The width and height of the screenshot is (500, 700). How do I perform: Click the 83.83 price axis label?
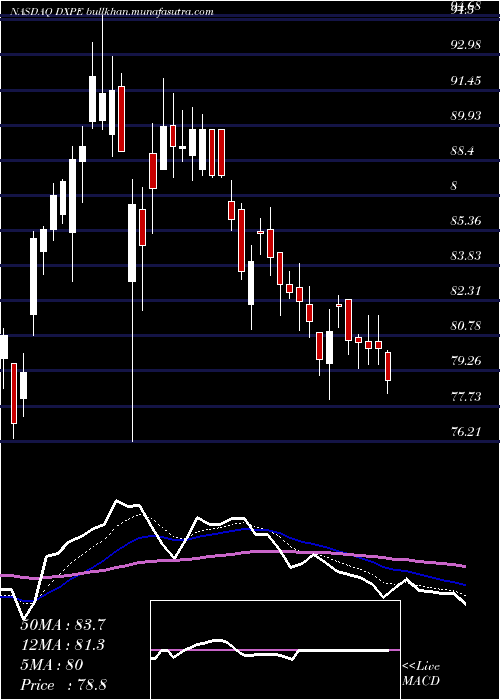pos(467,255)
